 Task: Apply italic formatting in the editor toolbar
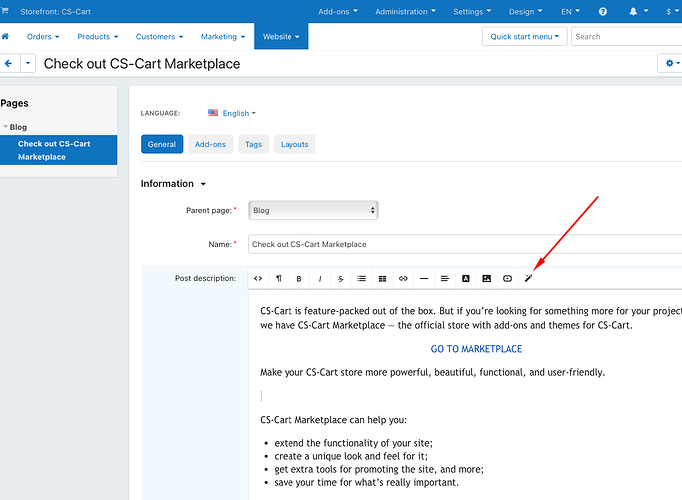click(320, 278)
